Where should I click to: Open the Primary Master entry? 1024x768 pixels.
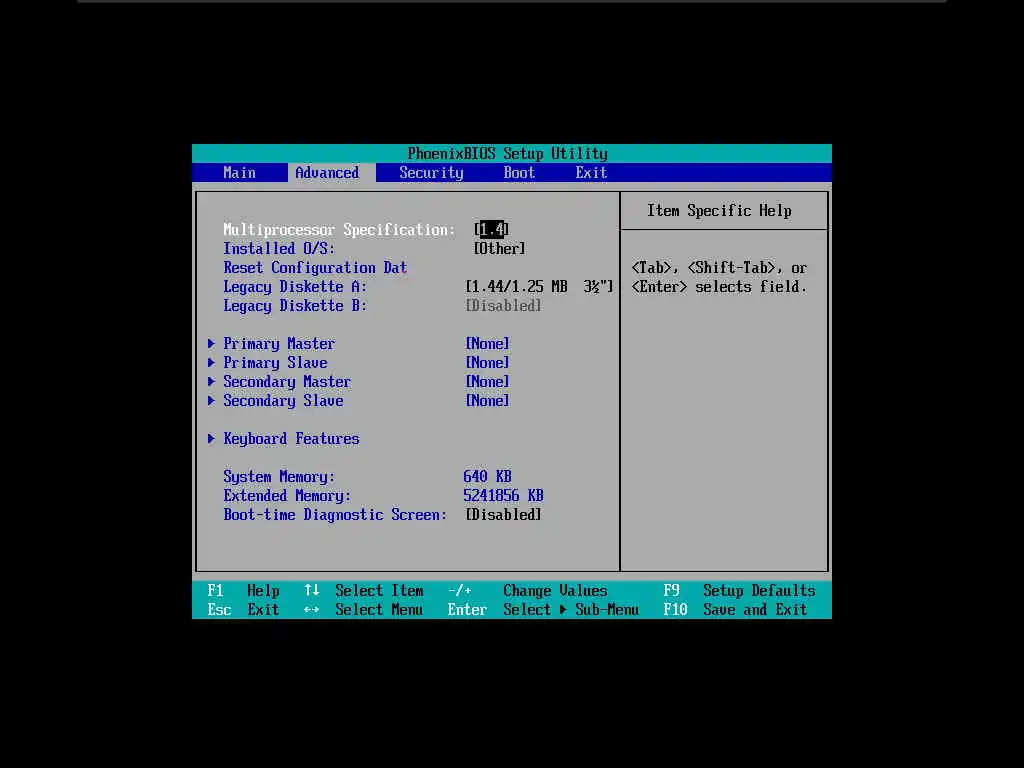coord(279,344)
